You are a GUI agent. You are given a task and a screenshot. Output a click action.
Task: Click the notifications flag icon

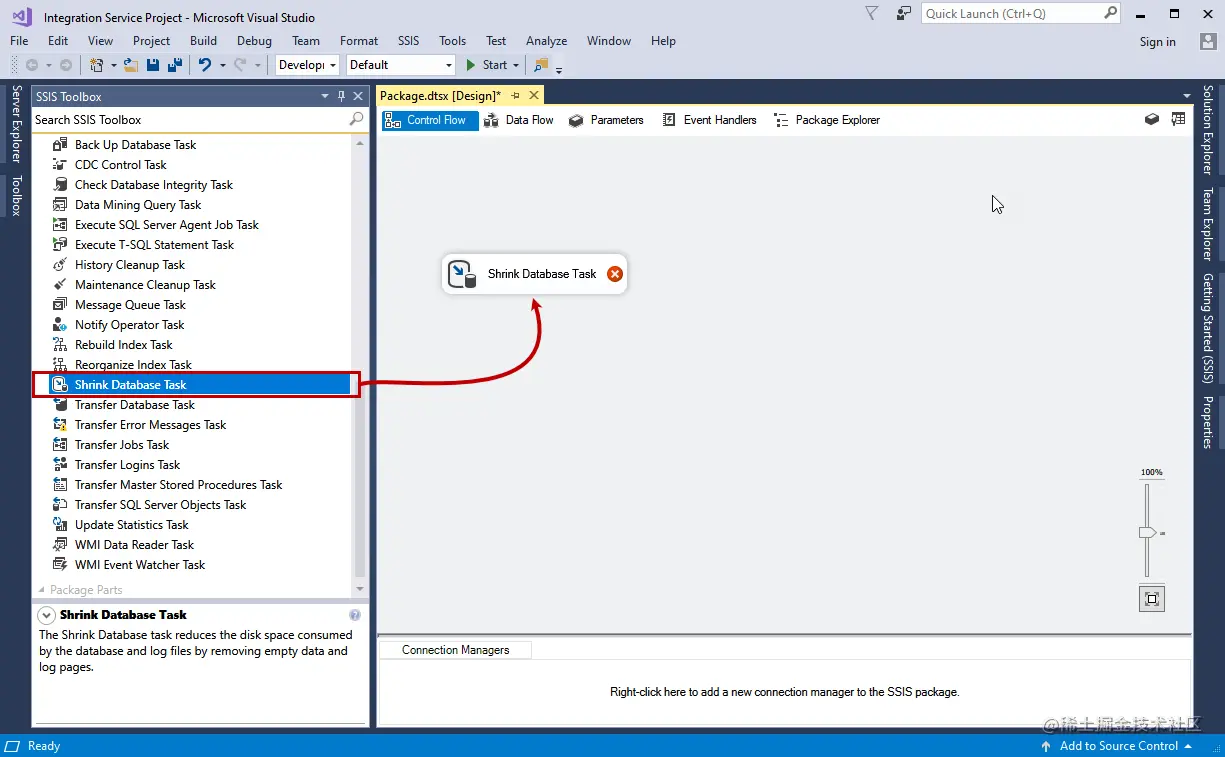(x=872, y=14)
